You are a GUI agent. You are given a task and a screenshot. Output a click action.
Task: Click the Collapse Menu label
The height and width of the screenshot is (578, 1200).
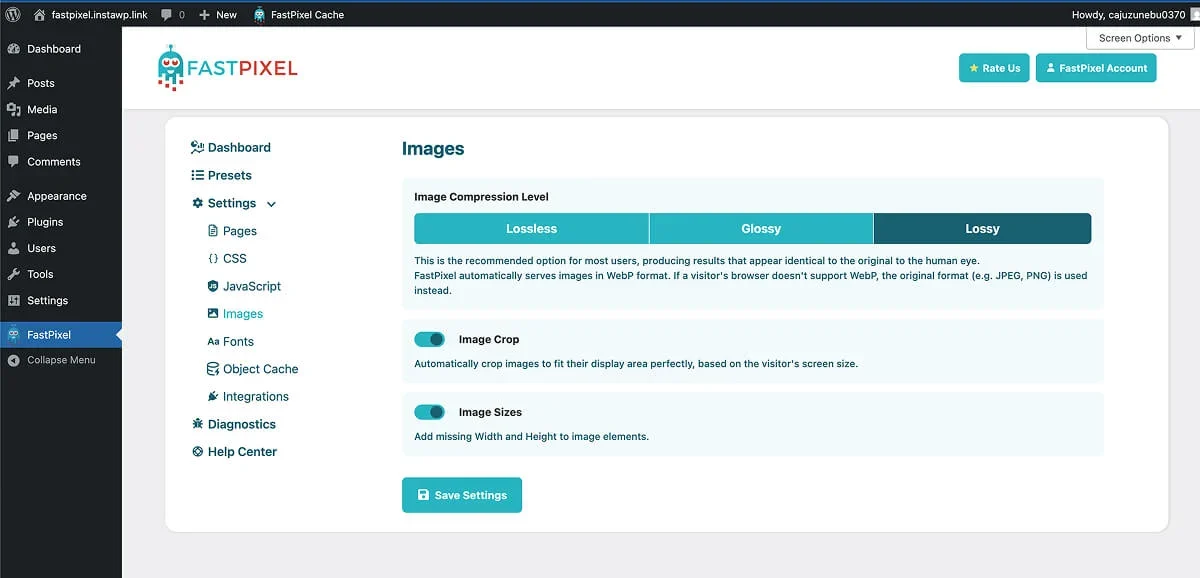61,360
